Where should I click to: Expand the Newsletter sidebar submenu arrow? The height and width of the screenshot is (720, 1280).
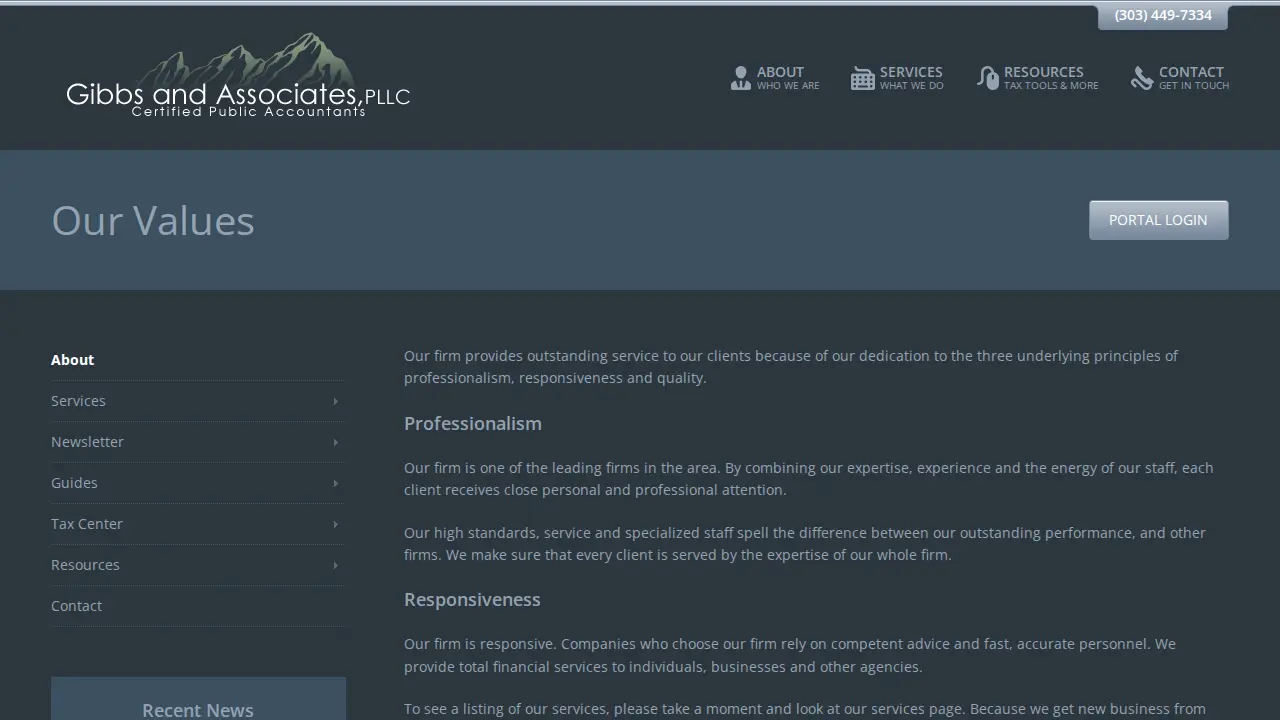pyautogui.click(x=335, y=442)
